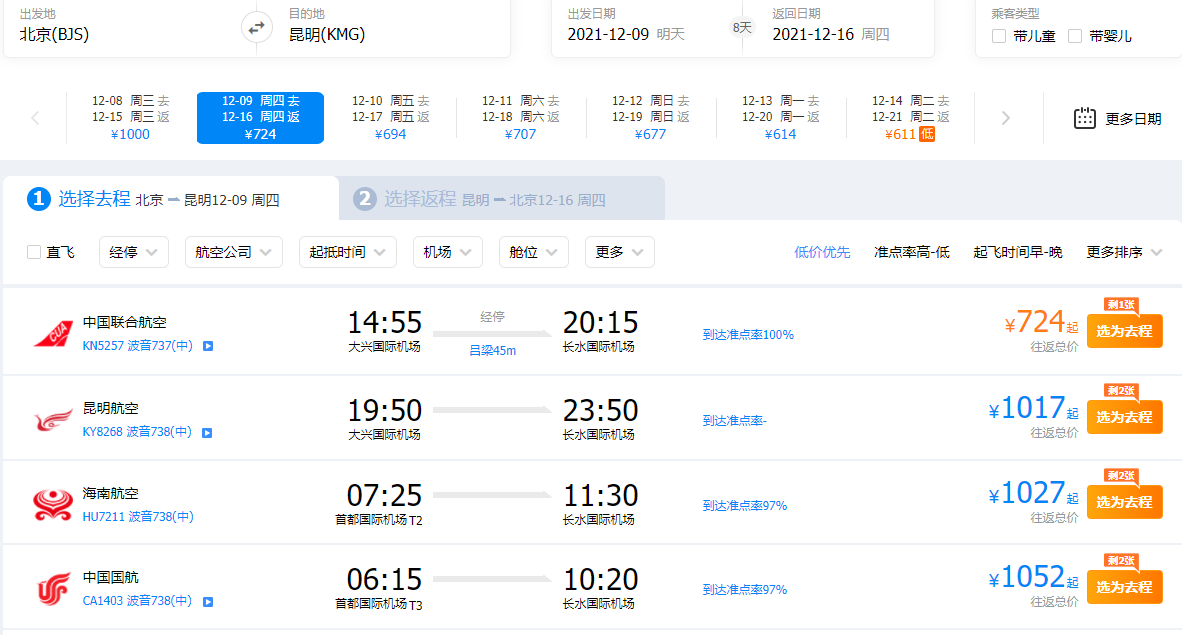This screenshot has width=1182, height=635.
Task: Click the Hainan Airlines logo
Action: coord(53,503)
